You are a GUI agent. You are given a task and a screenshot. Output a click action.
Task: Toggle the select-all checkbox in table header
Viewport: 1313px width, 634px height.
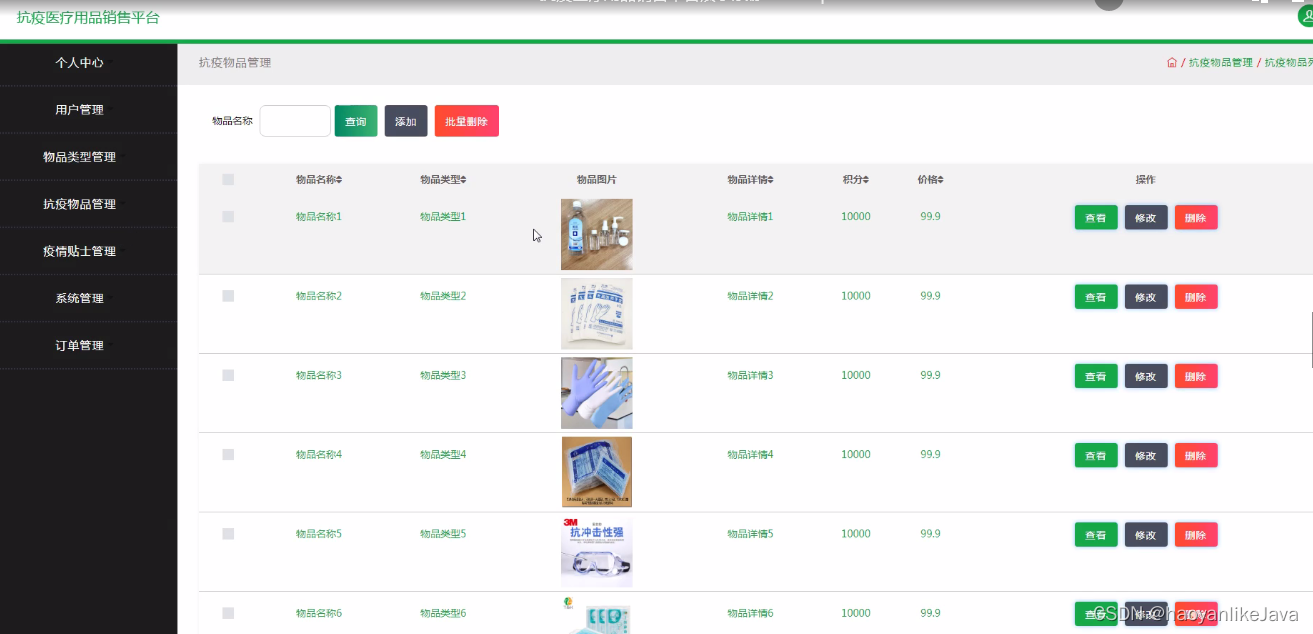click(228, 180)
